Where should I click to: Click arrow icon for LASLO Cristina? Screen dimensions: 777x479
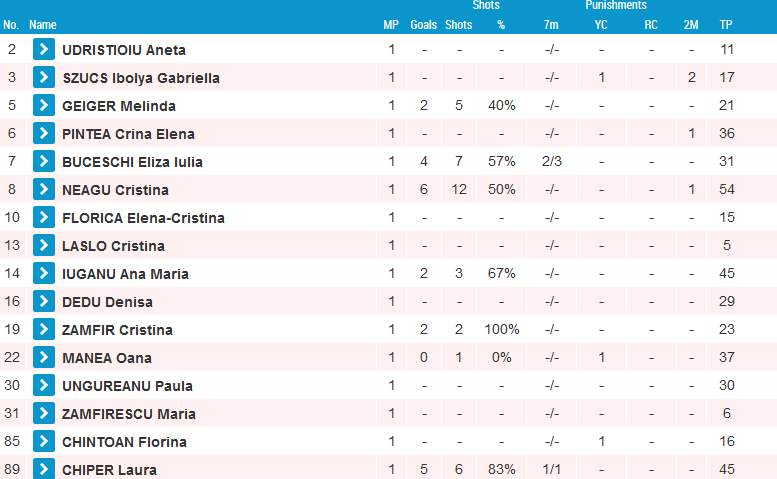[x=44, y=245]
